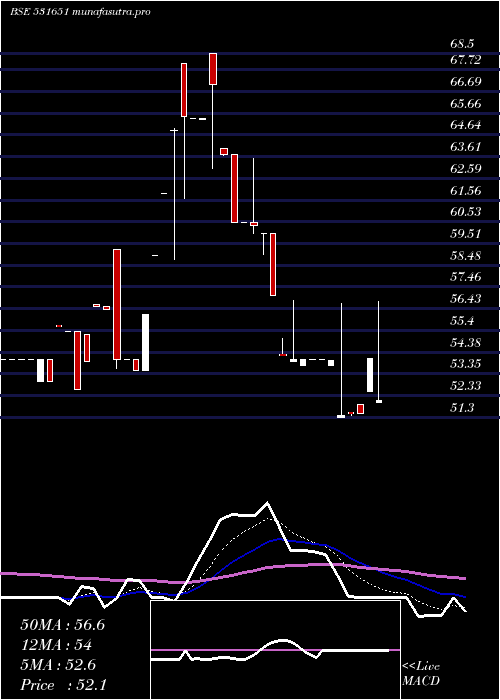Click the 65.66 price axis label
500x700 pixels.
465,104
